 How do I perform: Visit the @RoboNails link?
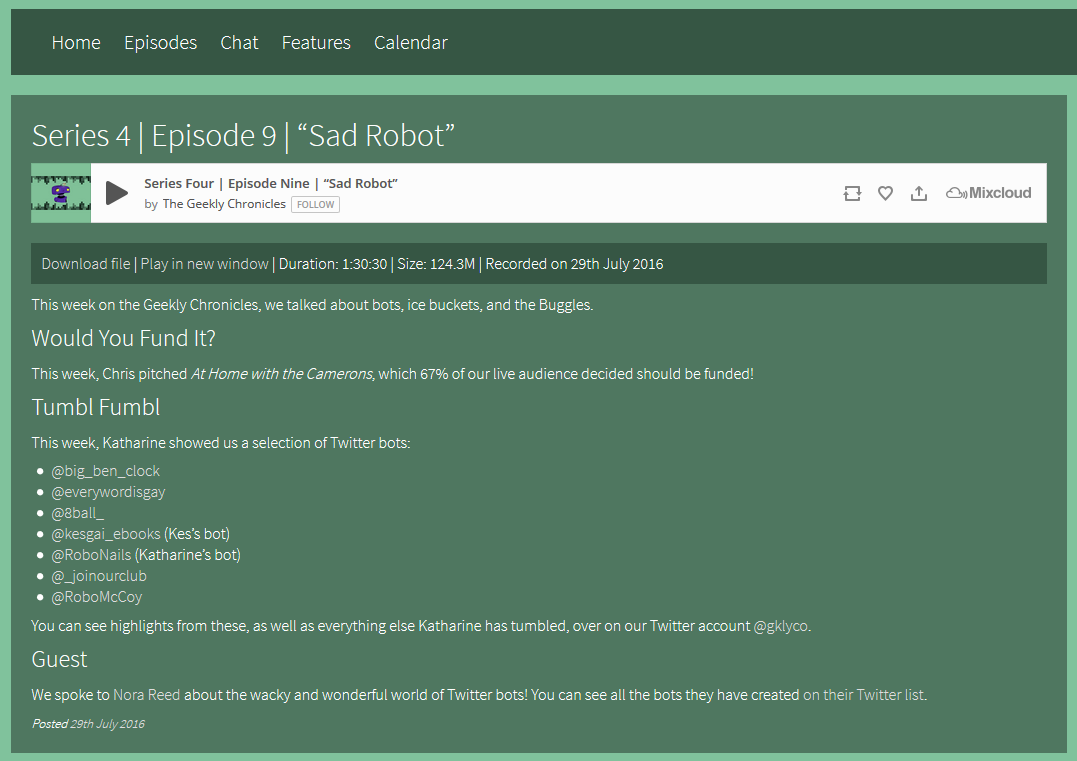(x=91, y=555)
